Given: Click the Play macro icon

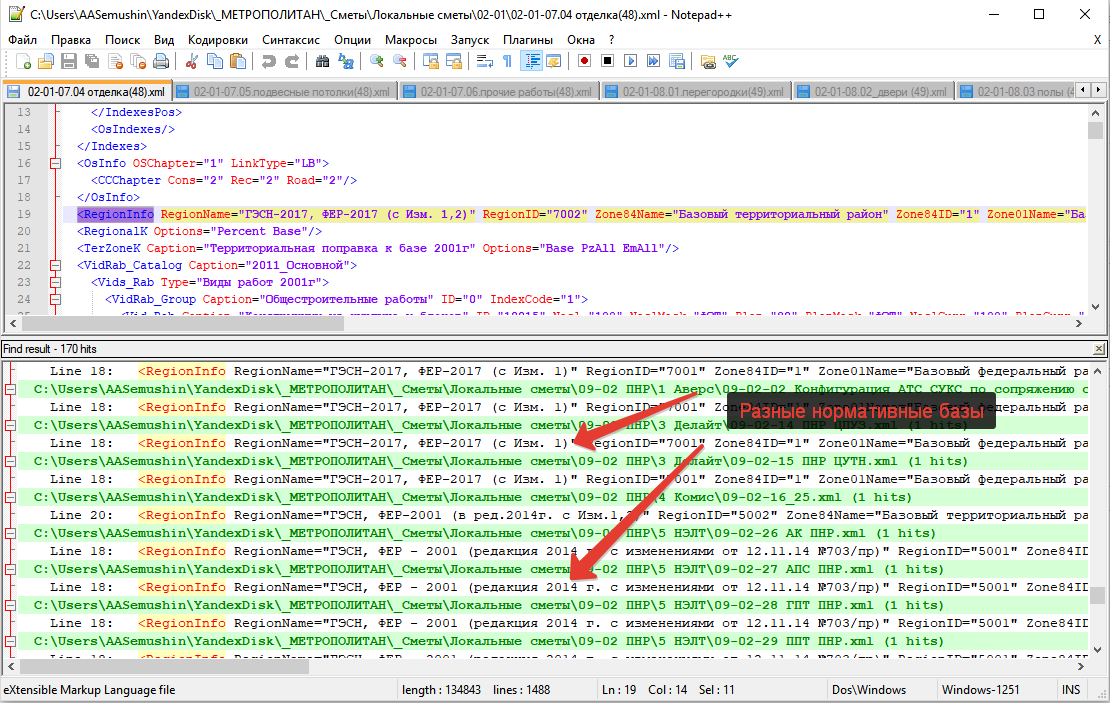Looking at the screenshot, I should pos(630,62).
